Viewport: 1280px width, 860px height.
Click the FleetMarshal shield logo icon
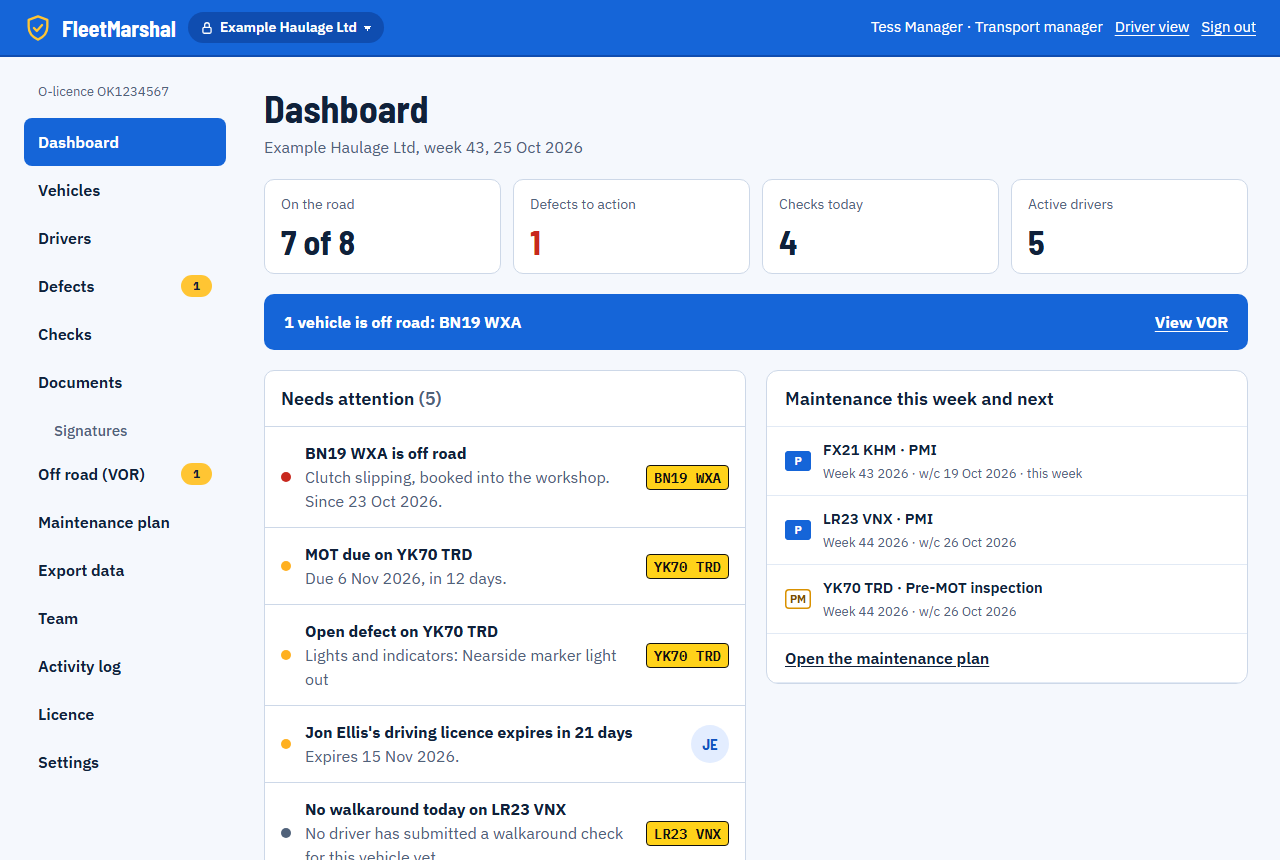(x=38, y=28)
